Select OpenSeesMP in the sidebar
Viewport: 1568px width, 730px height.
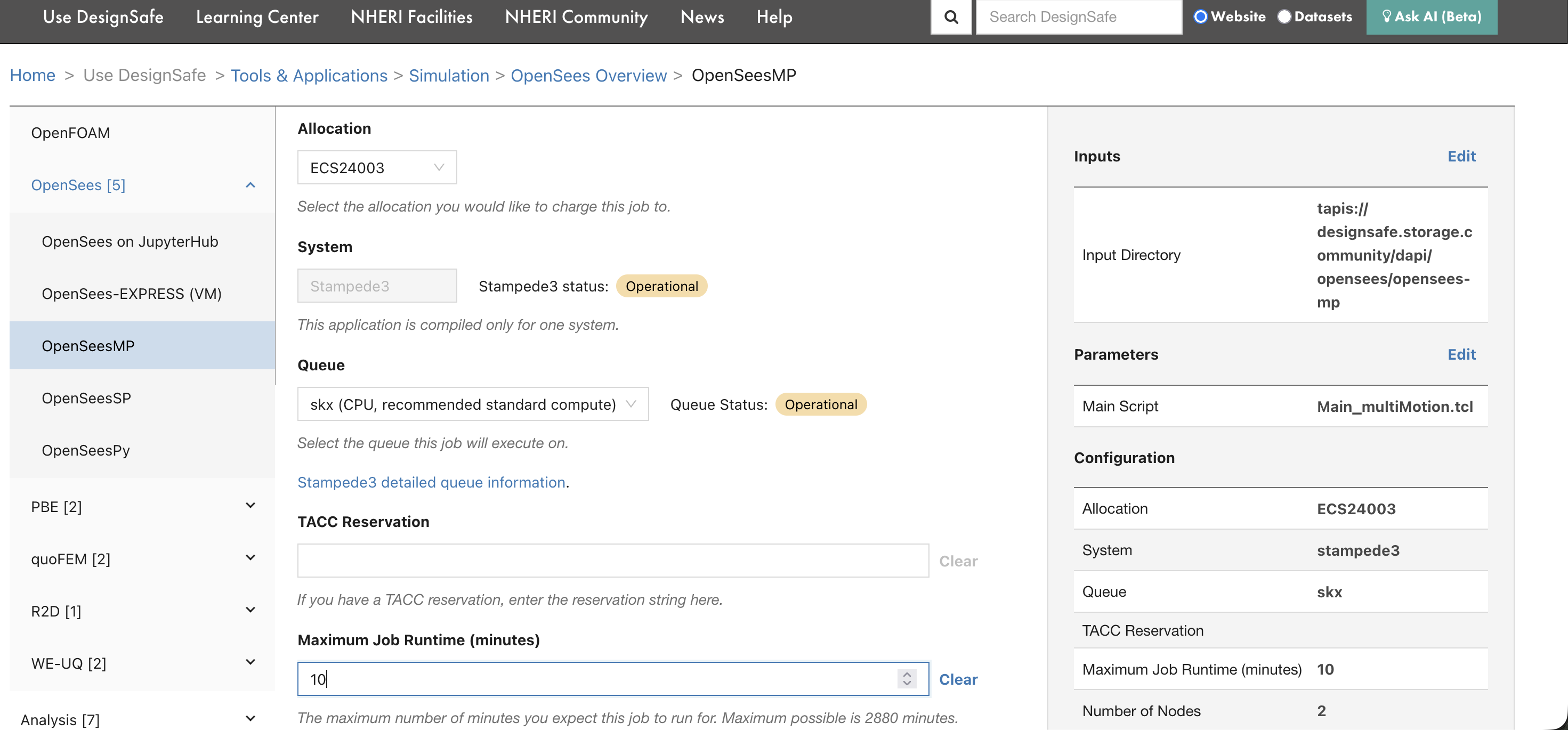[142, 345]
